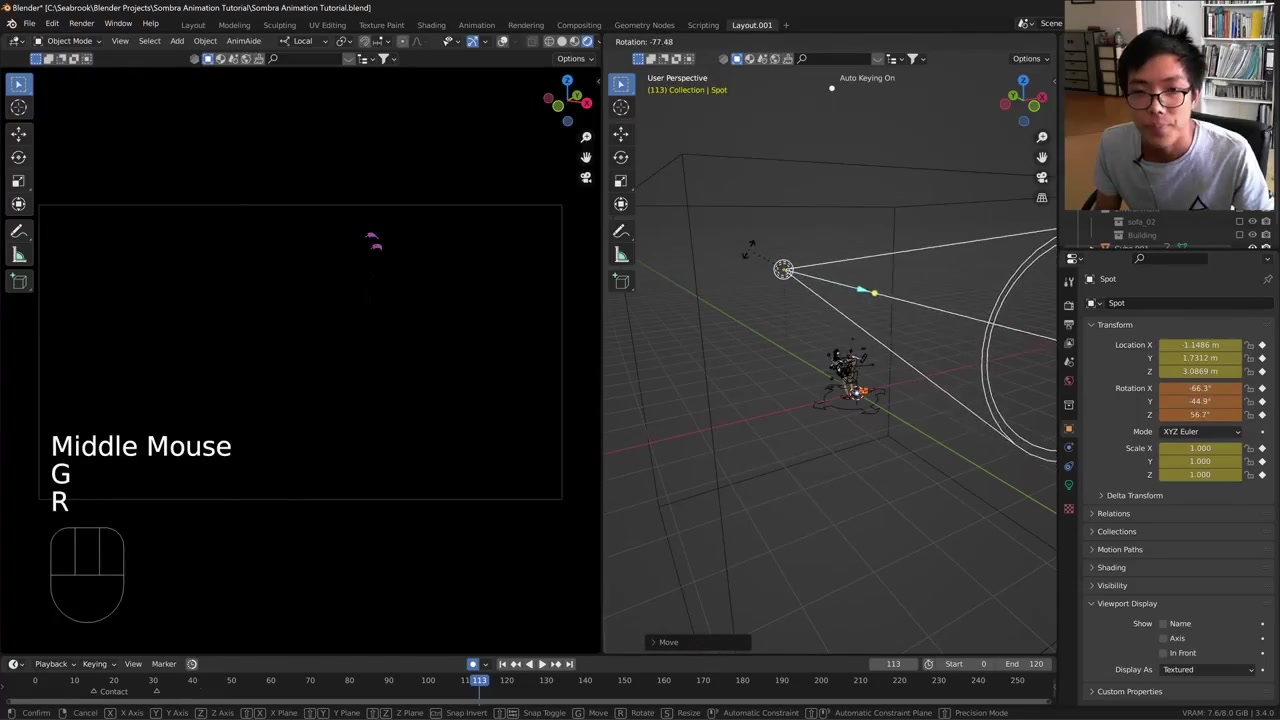This screenshot has width=1280, height=720.
Task: Switch to the Shading workspace tab
Action: click(431, 25)
